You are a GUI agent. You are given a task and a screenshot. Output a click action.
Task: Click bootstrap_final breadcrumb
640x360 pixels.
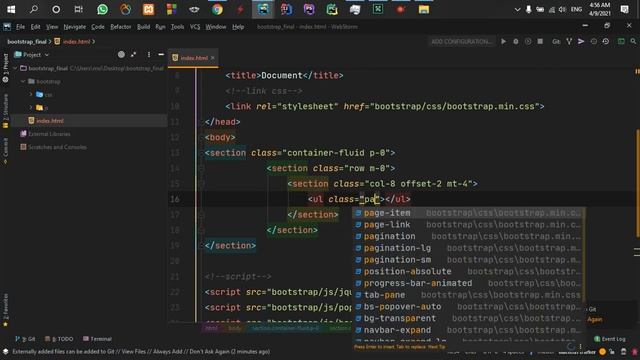pos(27,42)
